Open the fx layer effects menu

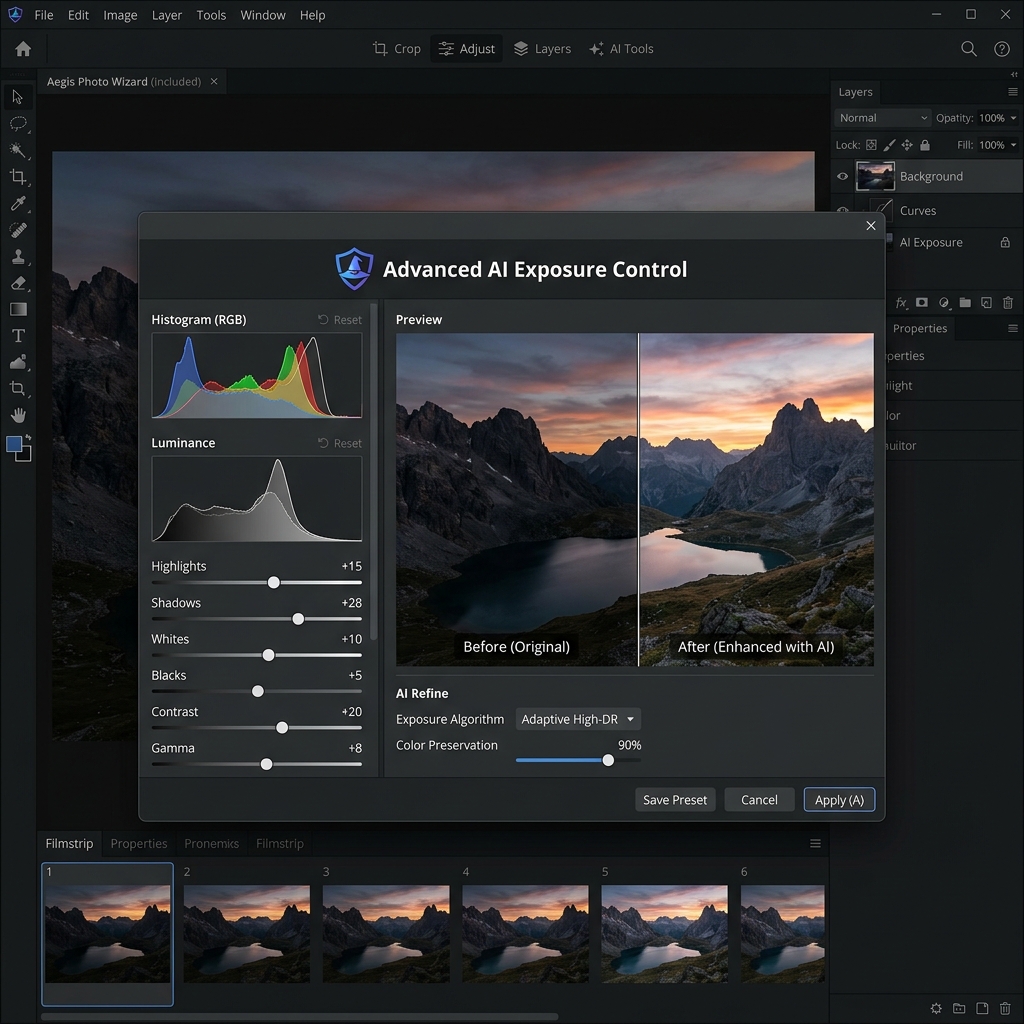[900, 302]
